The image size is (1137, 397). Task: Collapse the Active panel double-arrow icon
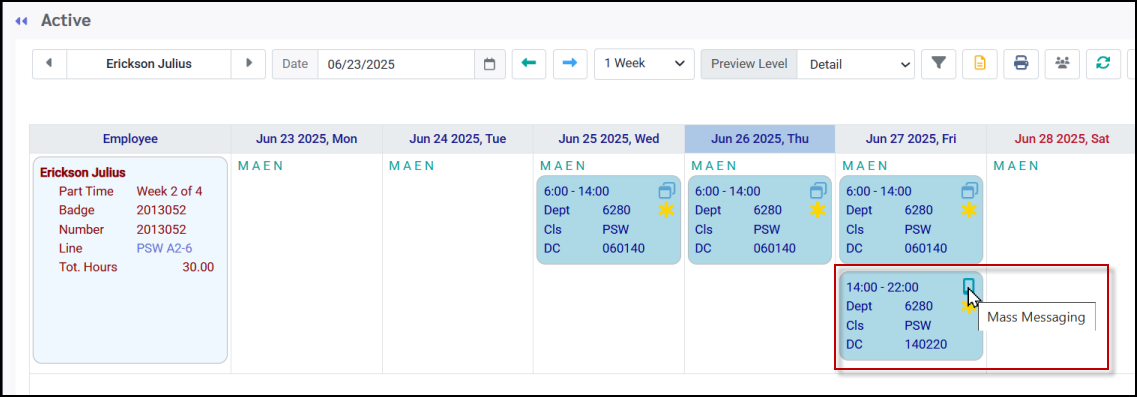point(22,21)
